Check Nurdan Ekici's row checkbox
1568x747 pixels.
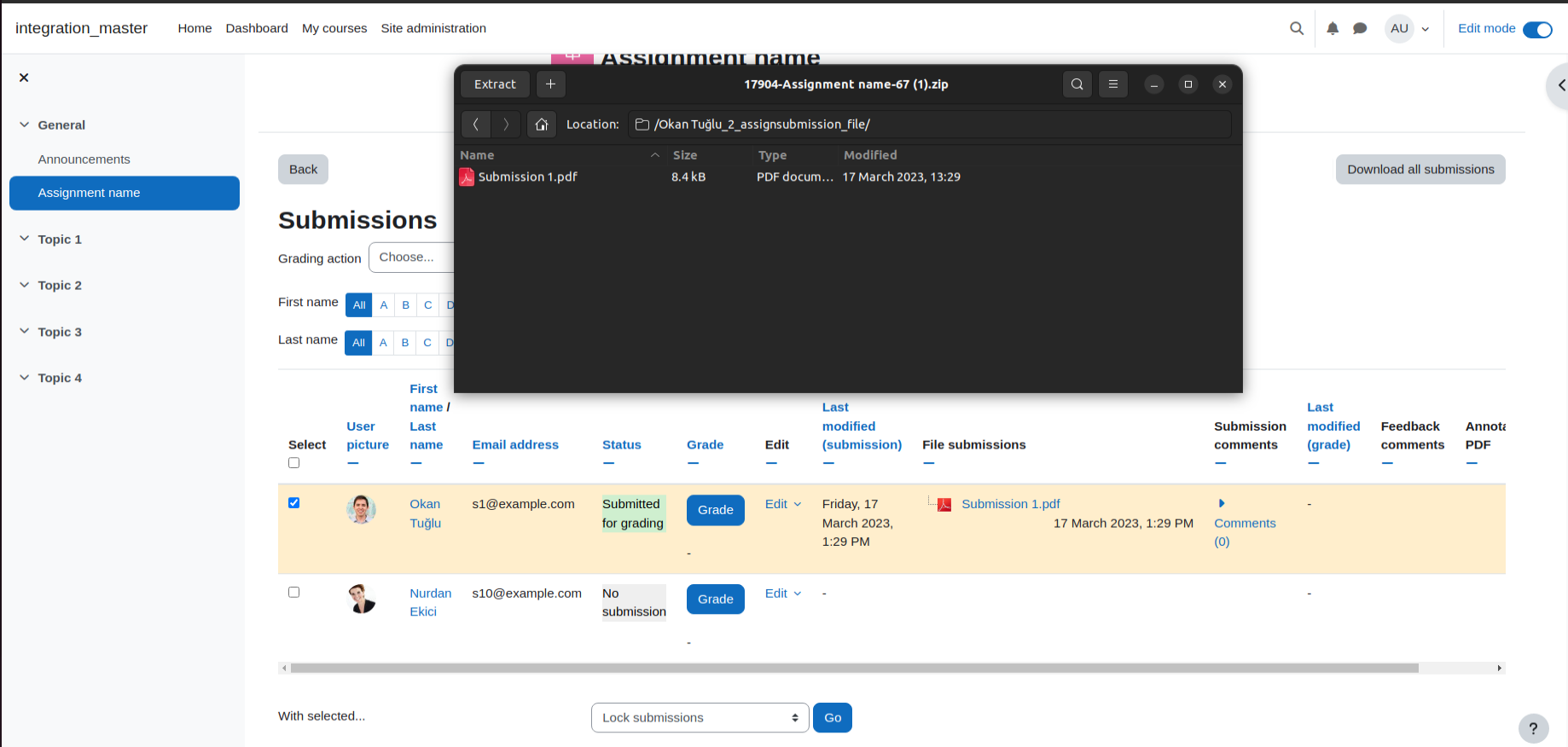click(293, 592)
